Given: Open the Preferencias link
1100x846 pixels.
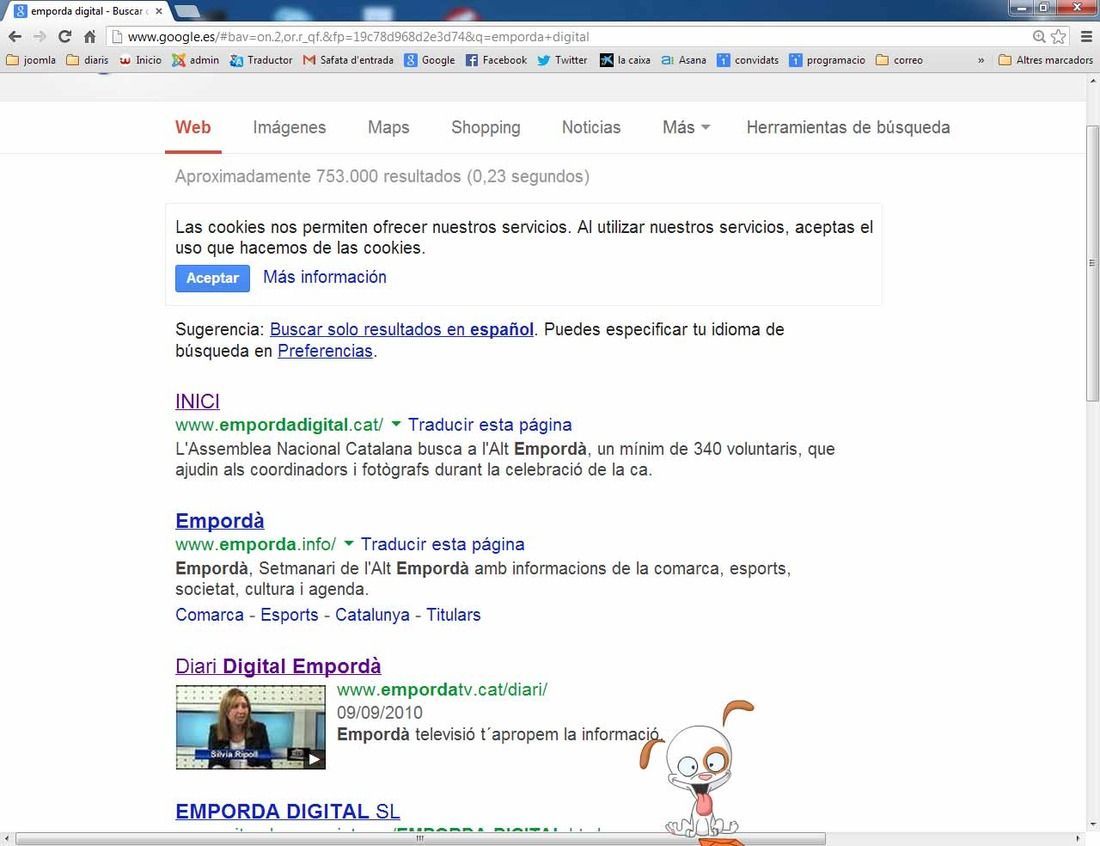Looking at the screenshot, I should pos(325,351).
